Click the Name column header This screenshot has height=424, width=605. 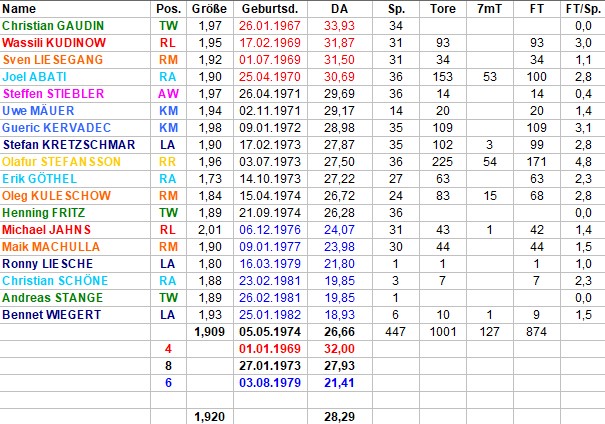[19, 8]
